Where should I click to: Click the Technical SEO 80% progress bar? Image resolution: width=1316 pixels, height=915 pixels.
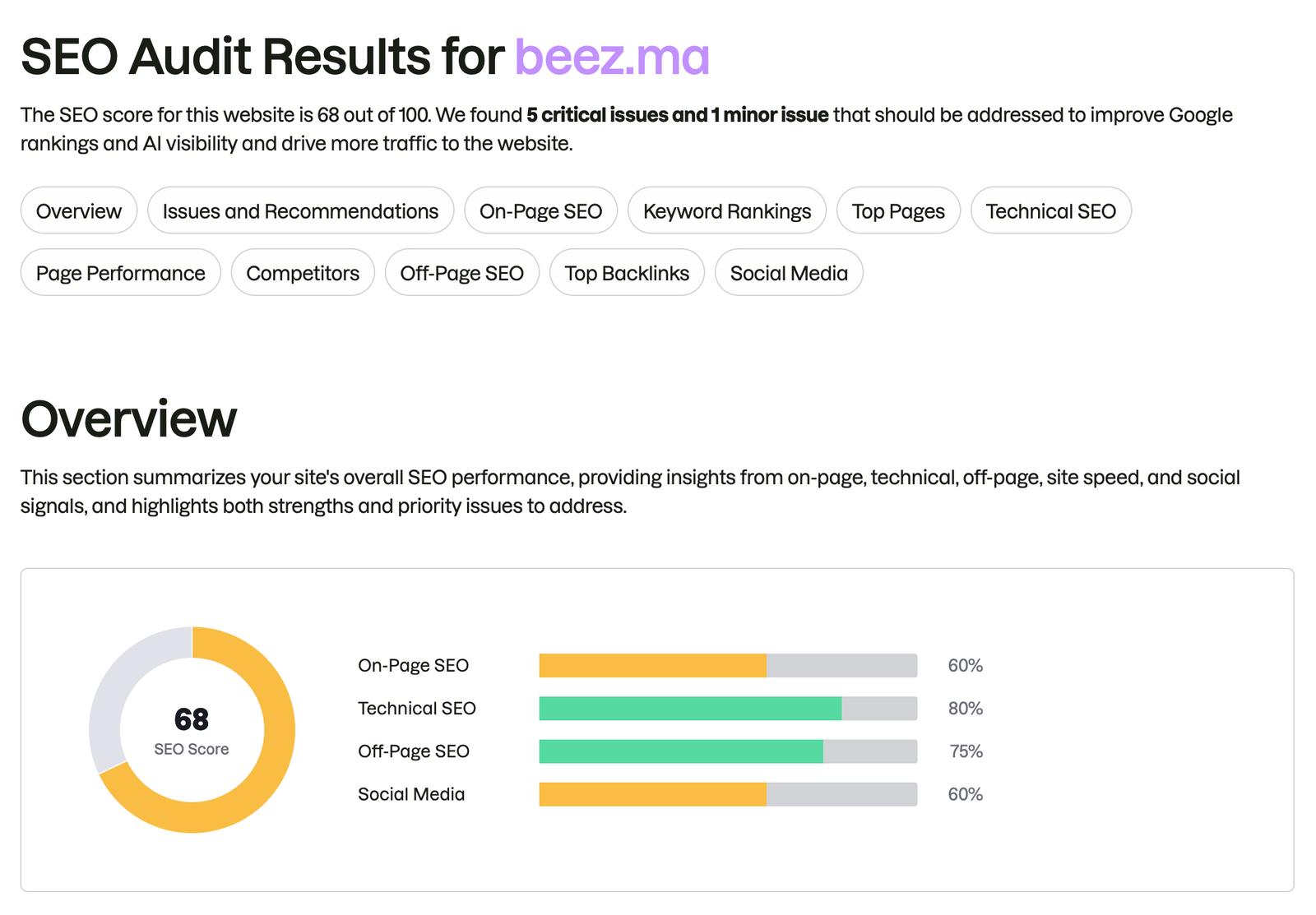(727, 708)
